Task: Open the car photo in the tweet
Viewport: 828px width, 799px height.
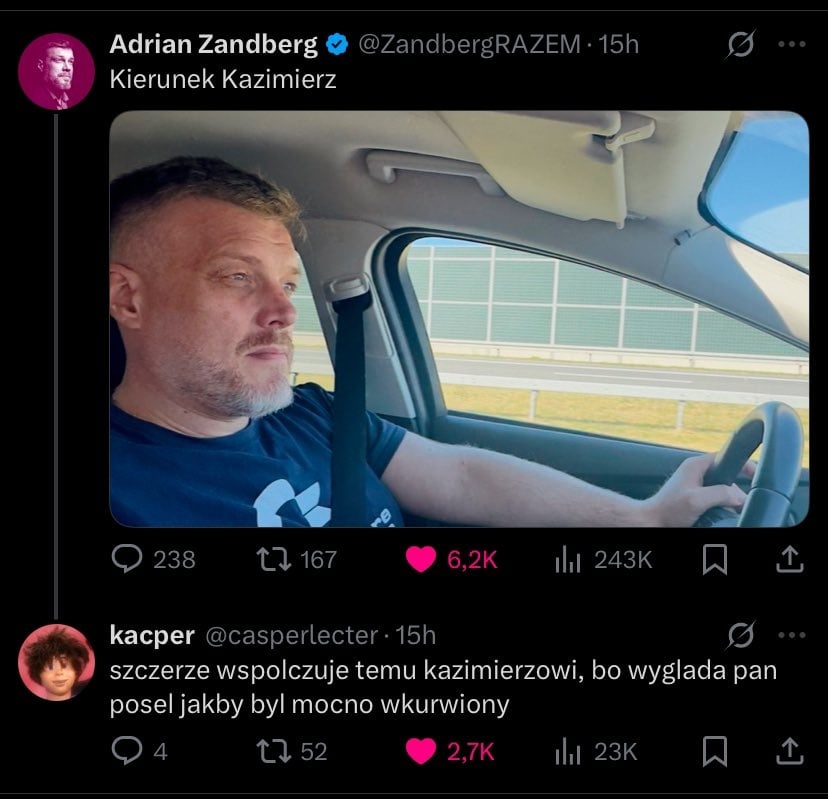Action: click(x=459, y=319)
